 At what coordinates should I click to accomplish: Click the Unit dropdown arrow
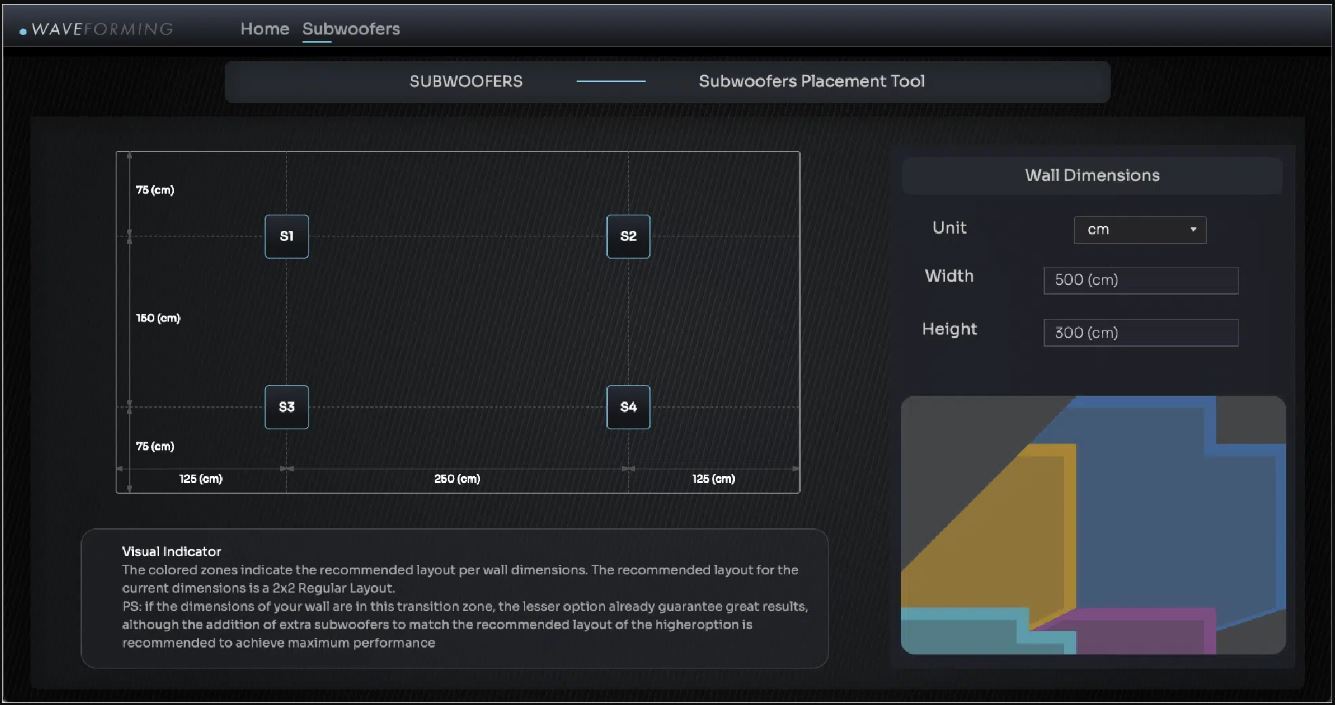pyautogui.click(x=1193, y=230)
